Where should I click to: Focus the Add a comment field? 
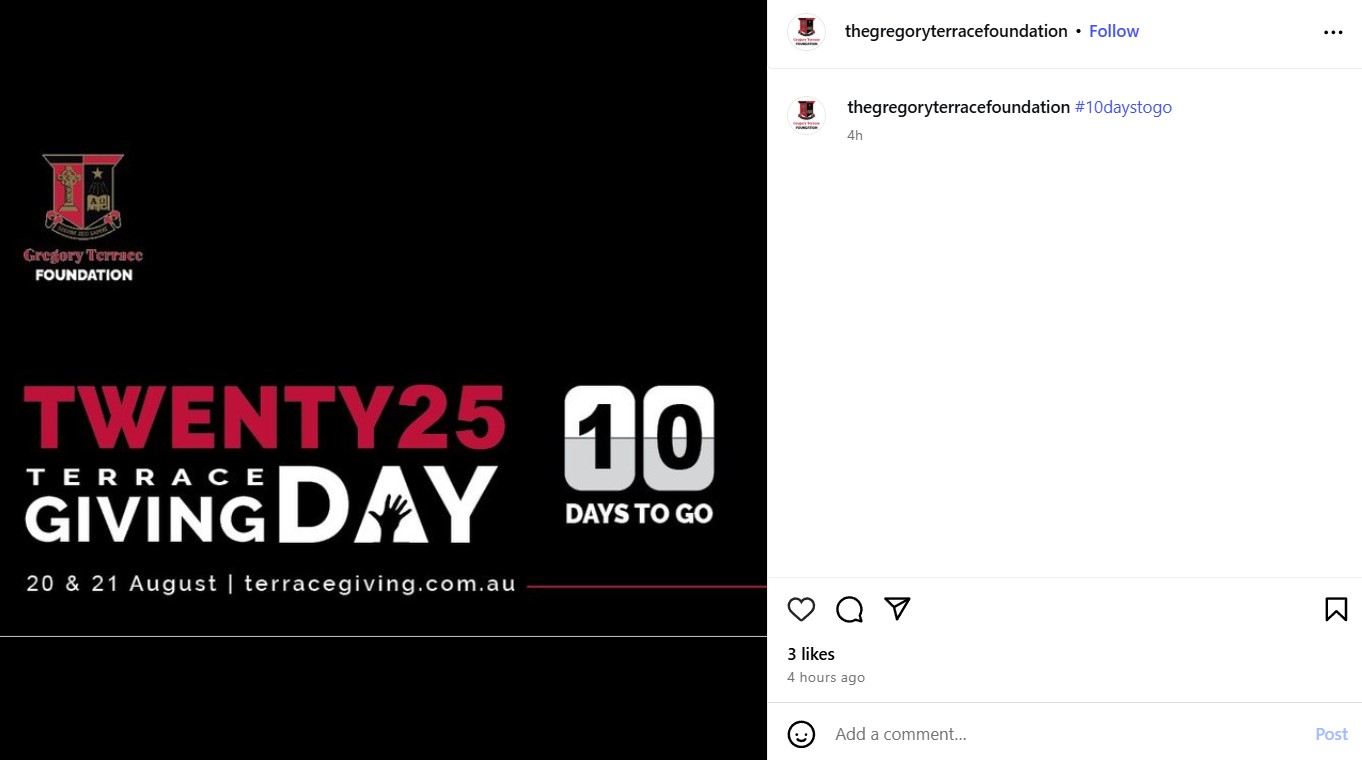pos(1065,734)
